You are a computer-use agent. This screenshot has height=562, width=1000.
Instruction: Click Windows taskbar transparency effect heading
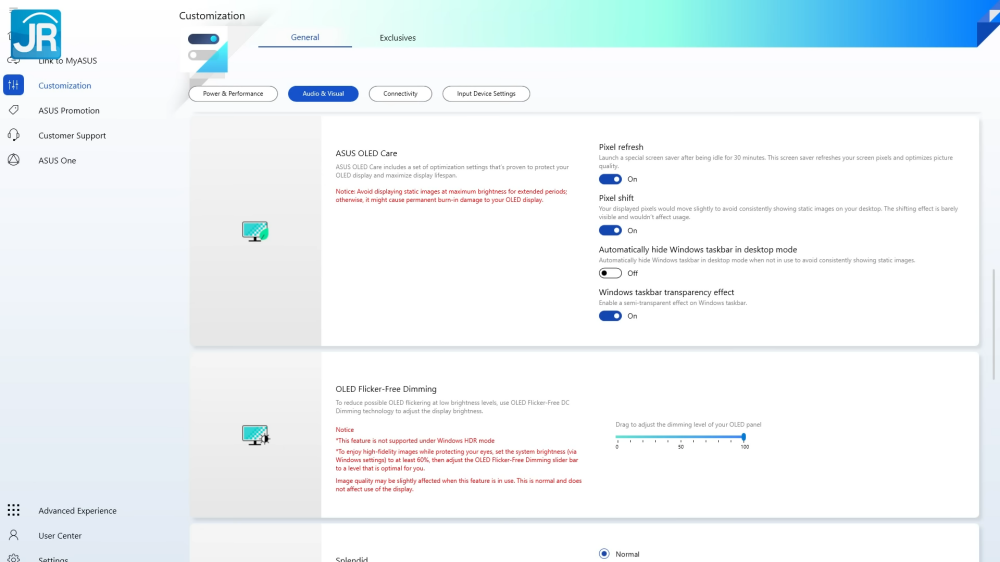click(666, 292)
